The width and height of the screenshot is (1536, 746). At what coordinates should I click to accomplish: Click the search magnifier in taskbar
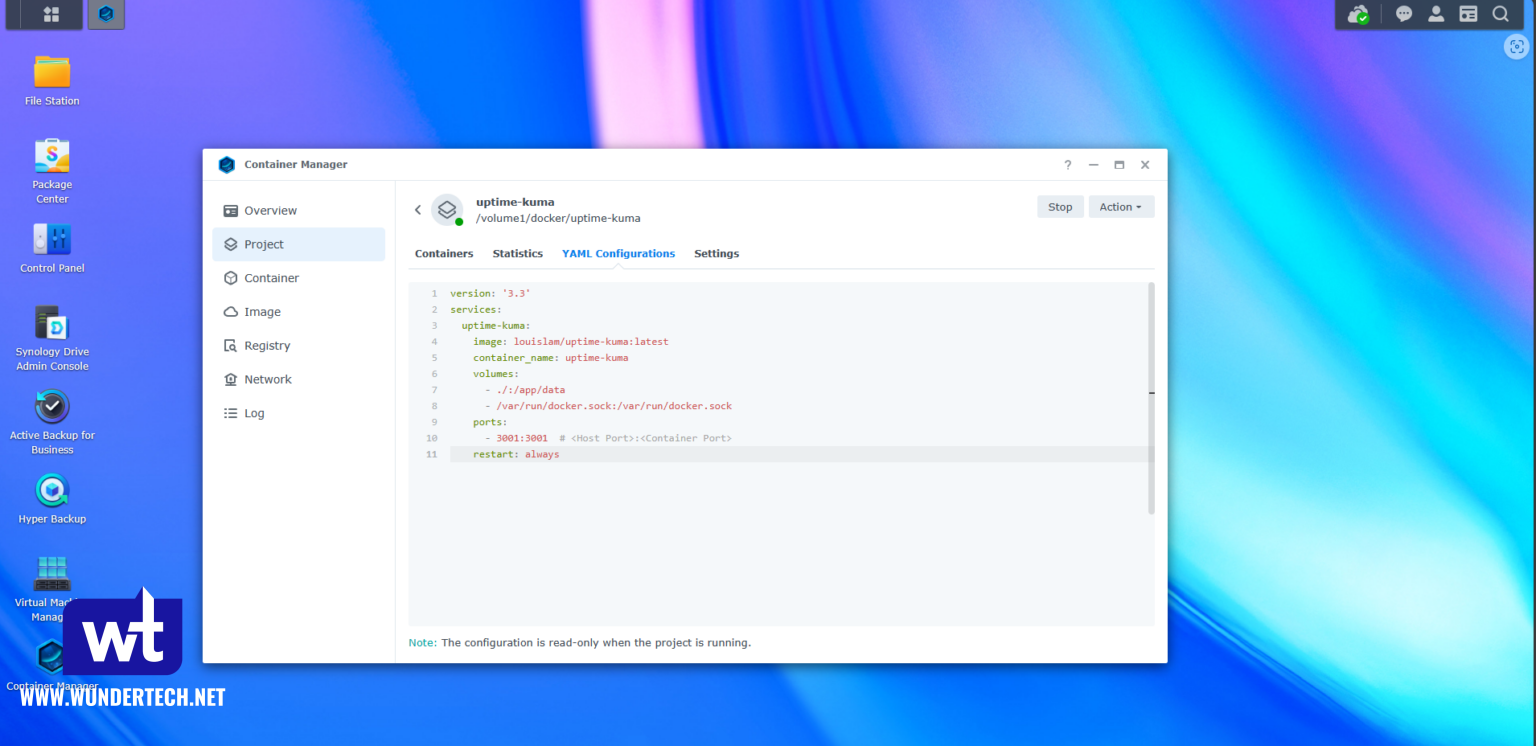[1500, 14]
